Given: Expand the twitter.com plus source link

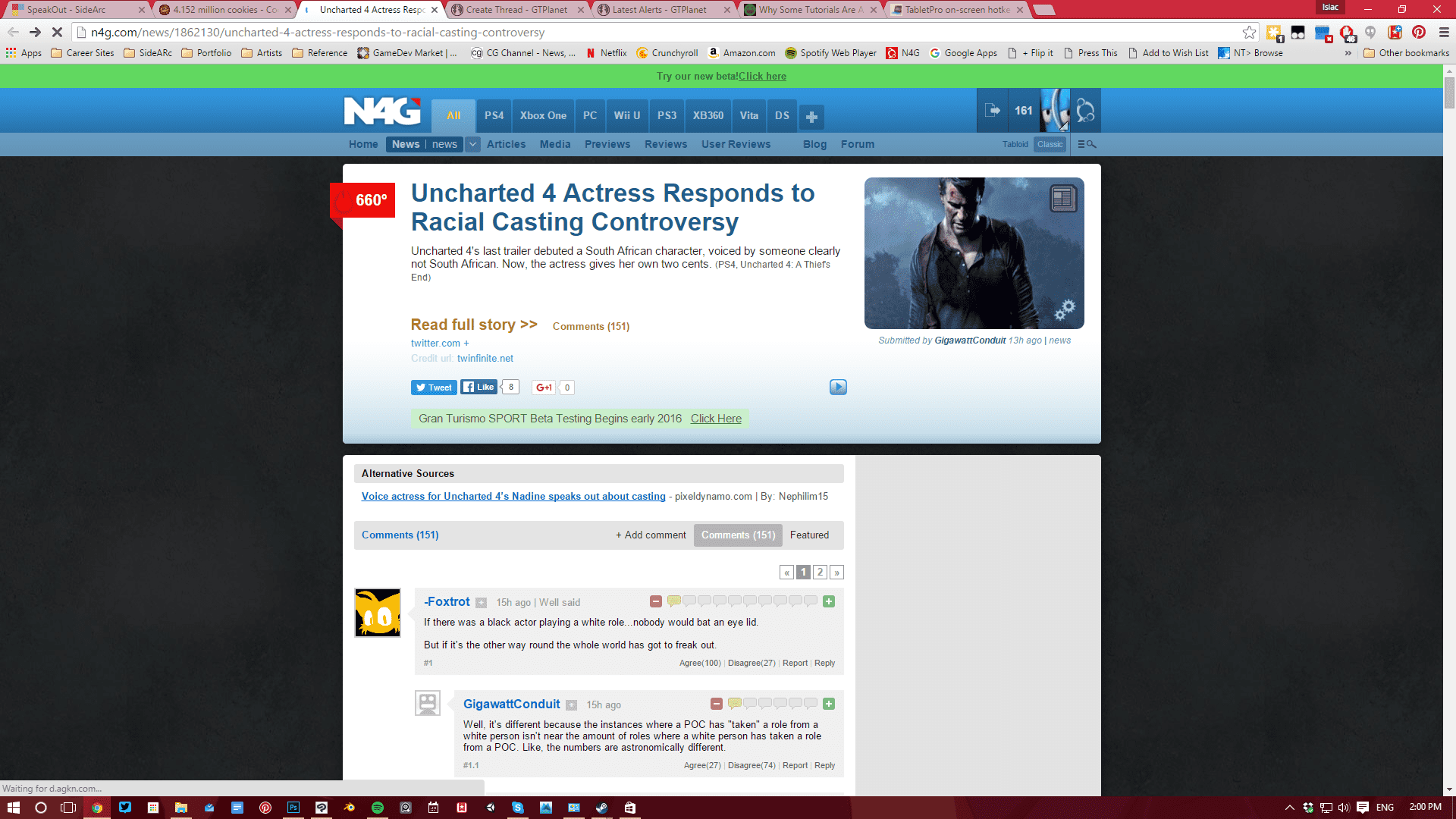Looking at the screenshot, I should point(466,344).
